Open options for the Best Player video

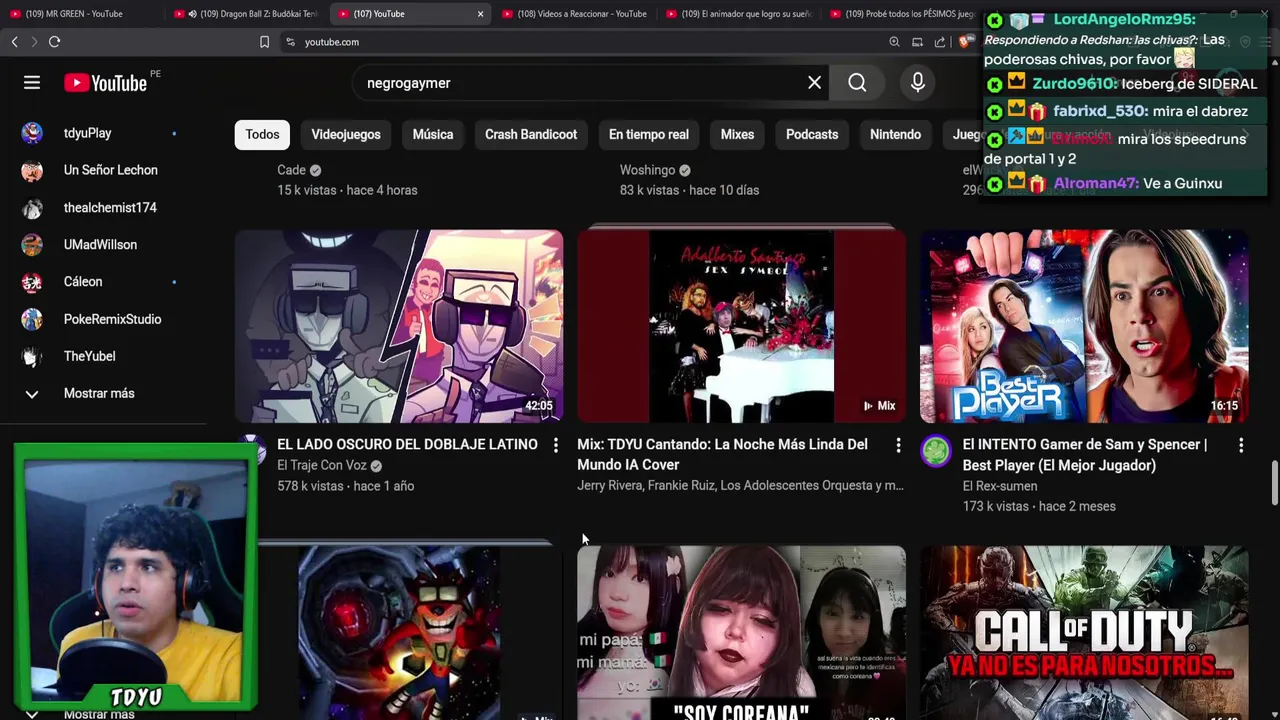tap(1241, 445)
